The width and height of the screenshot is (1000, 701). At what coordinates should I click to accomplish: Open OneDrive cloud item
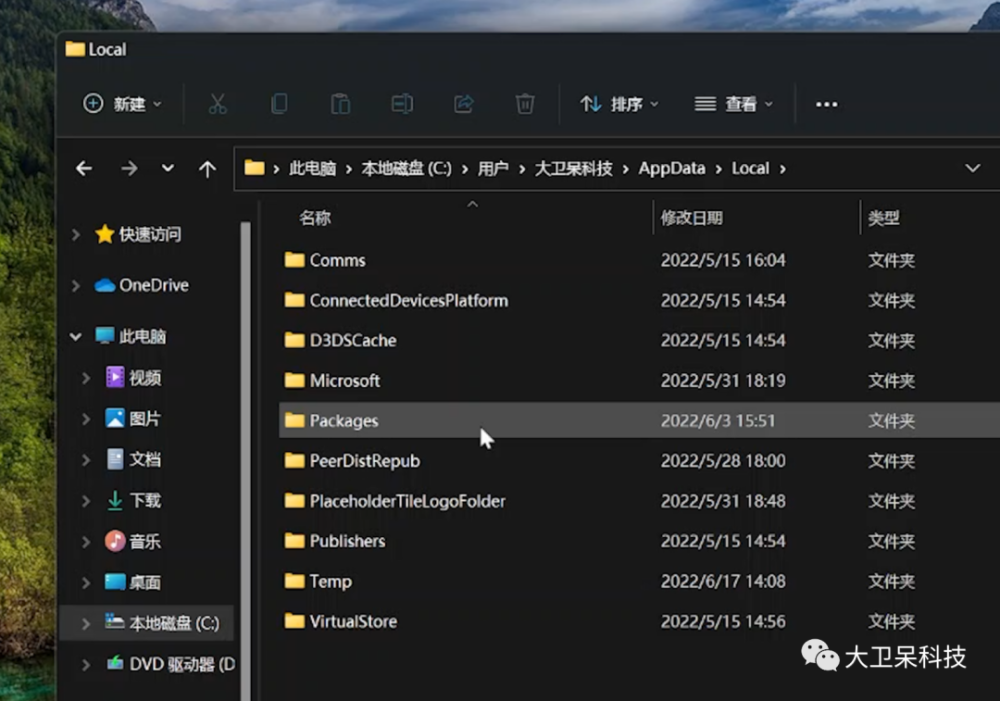click(x=142, y=285)
